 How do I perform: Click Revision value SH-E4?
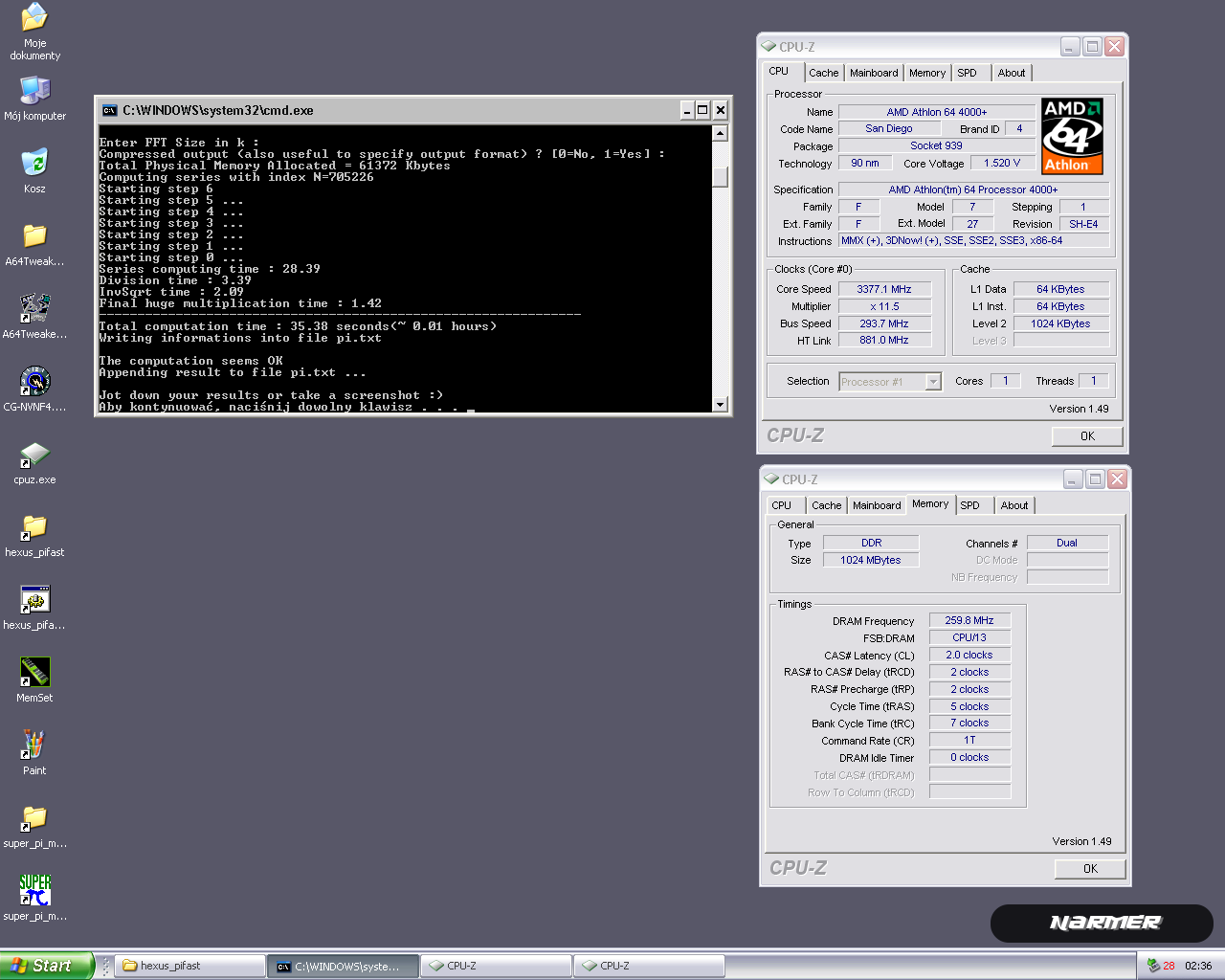[x=1083, y=224]
